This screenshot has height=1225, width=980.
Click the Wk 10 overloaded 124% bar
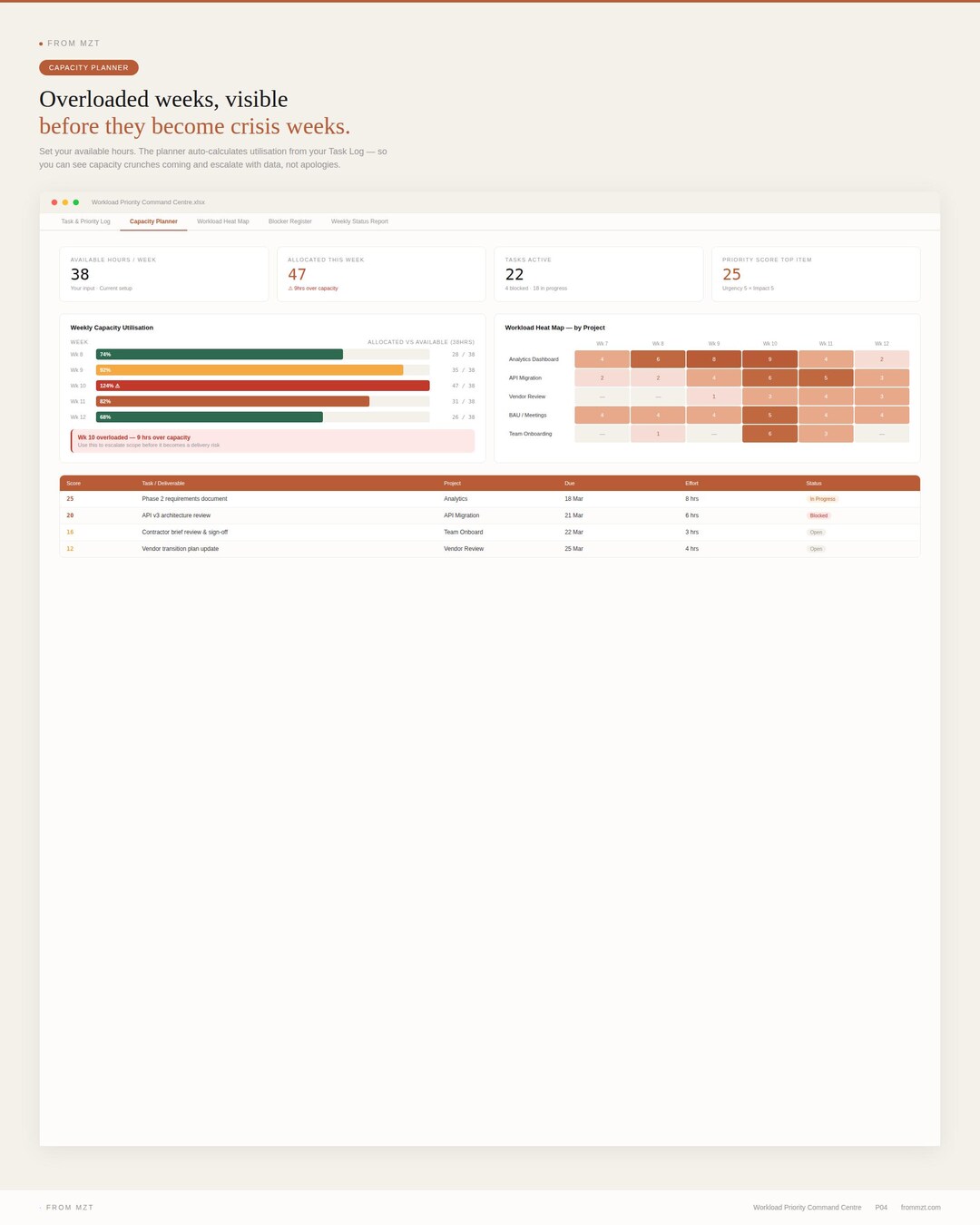(263, 386)
